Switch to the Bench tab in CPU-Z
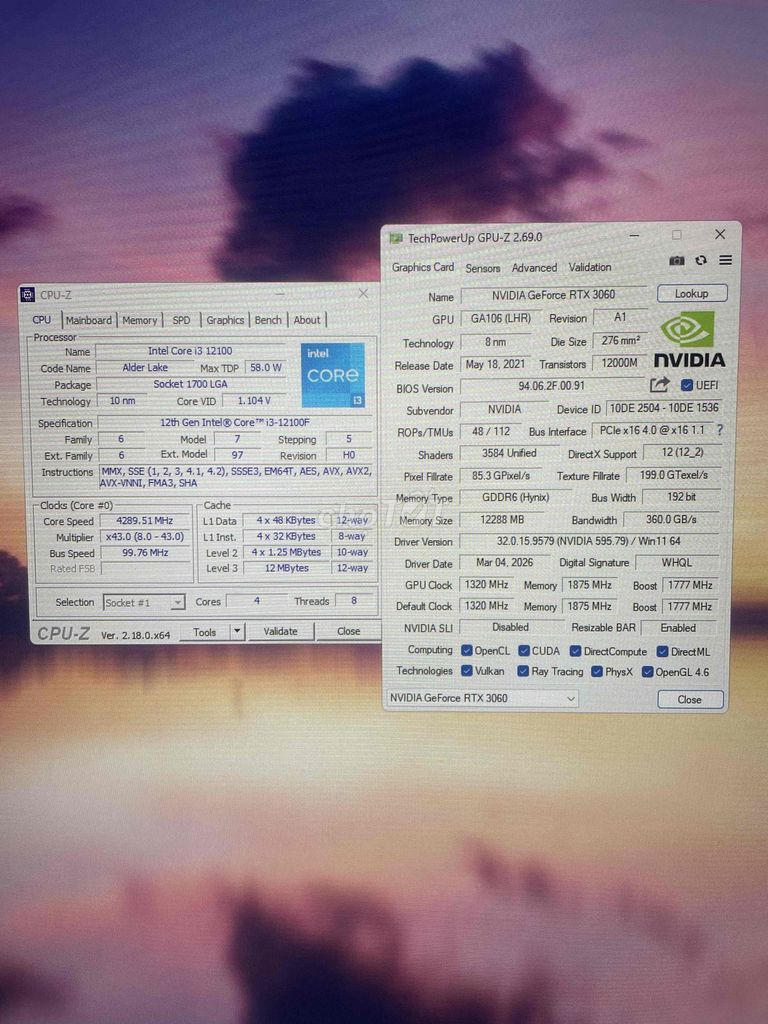 [x=268, y=320]
